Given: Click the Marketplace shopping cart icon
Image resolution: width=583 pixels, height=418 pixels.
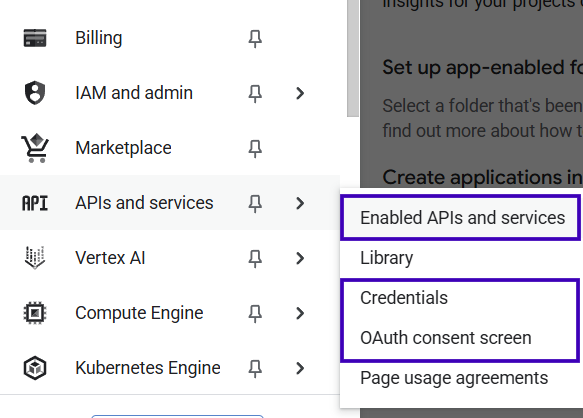Looking at the screenshot, I should (x=35, y=148).
